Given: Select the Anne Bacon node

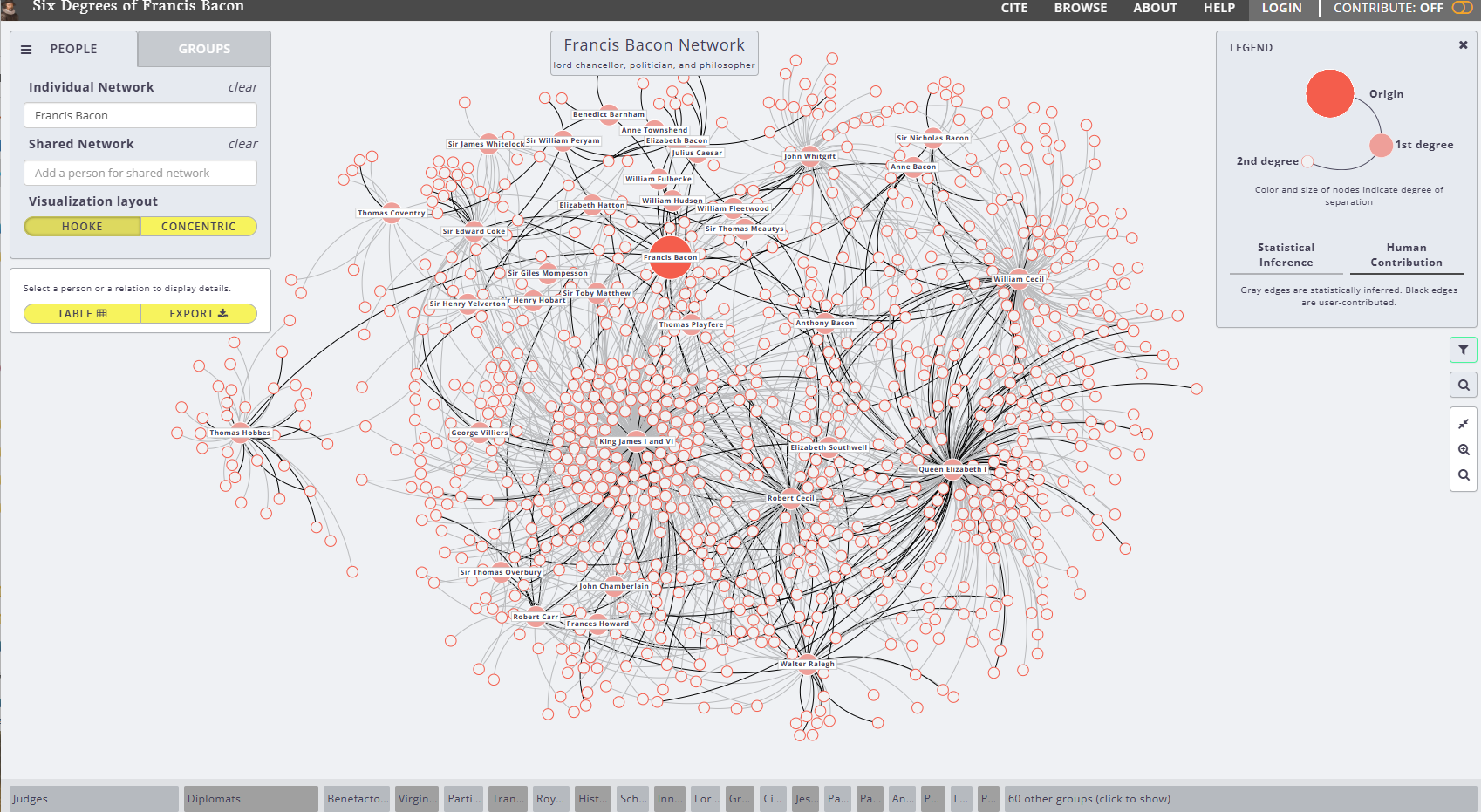Looking at the screenshot, I should (913, 167).
